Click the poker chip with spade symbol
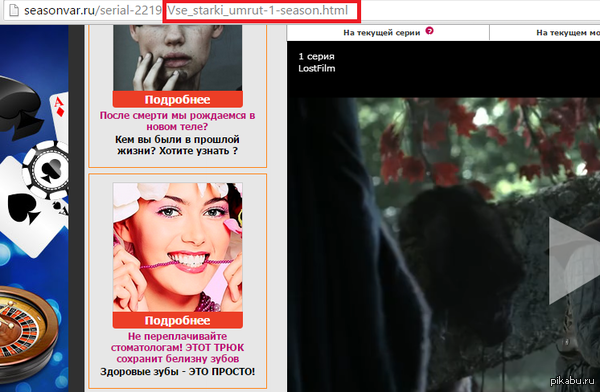 [x=47, y=170]
